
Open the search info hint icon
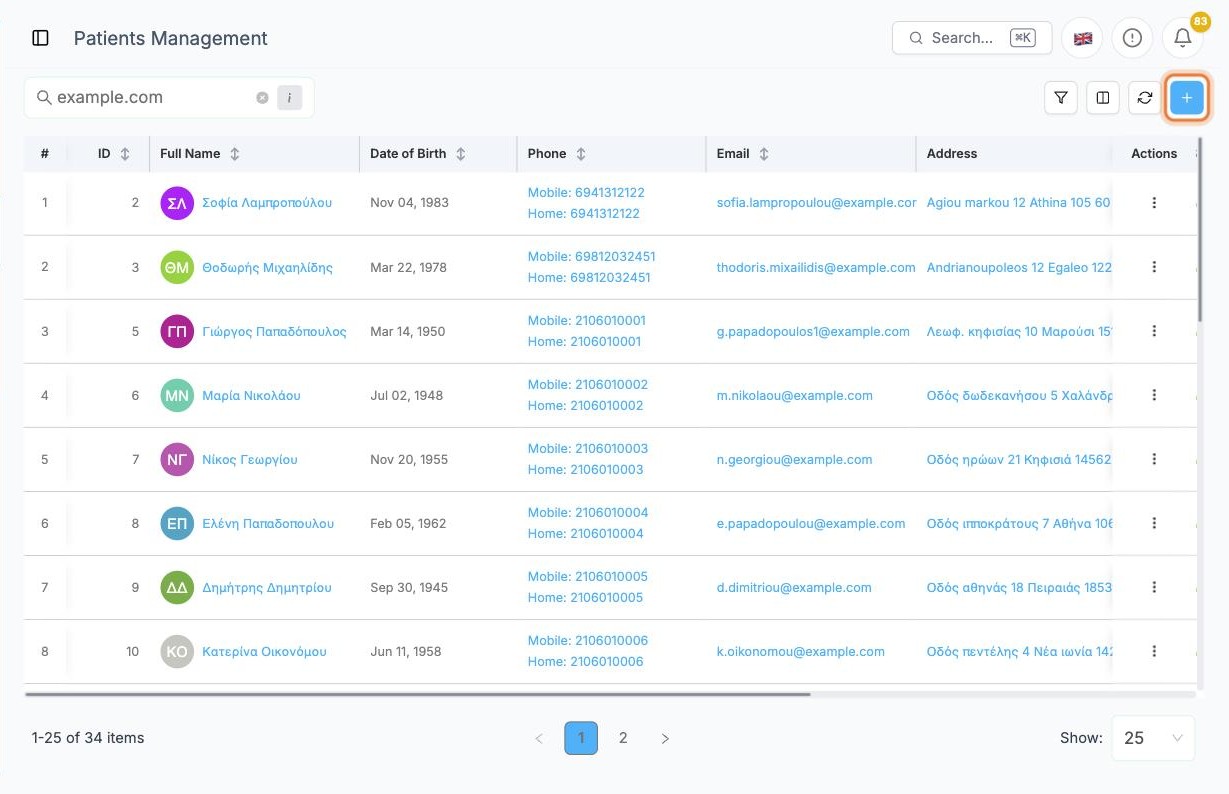point(289,98)
